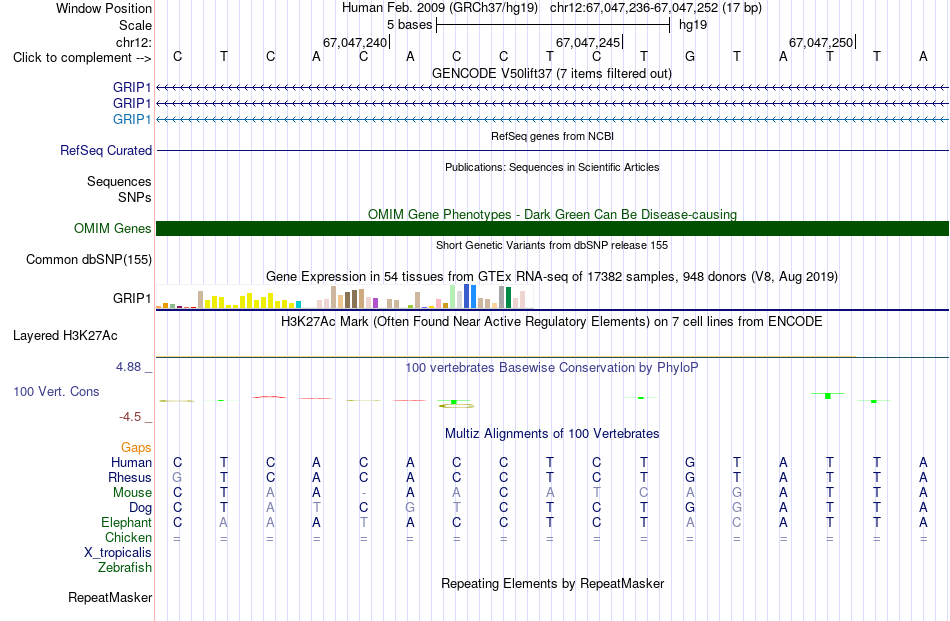The image size is (950, 621).
Task: Click the 67,047,250 ruler coordinate
Action: pos(821,42)
